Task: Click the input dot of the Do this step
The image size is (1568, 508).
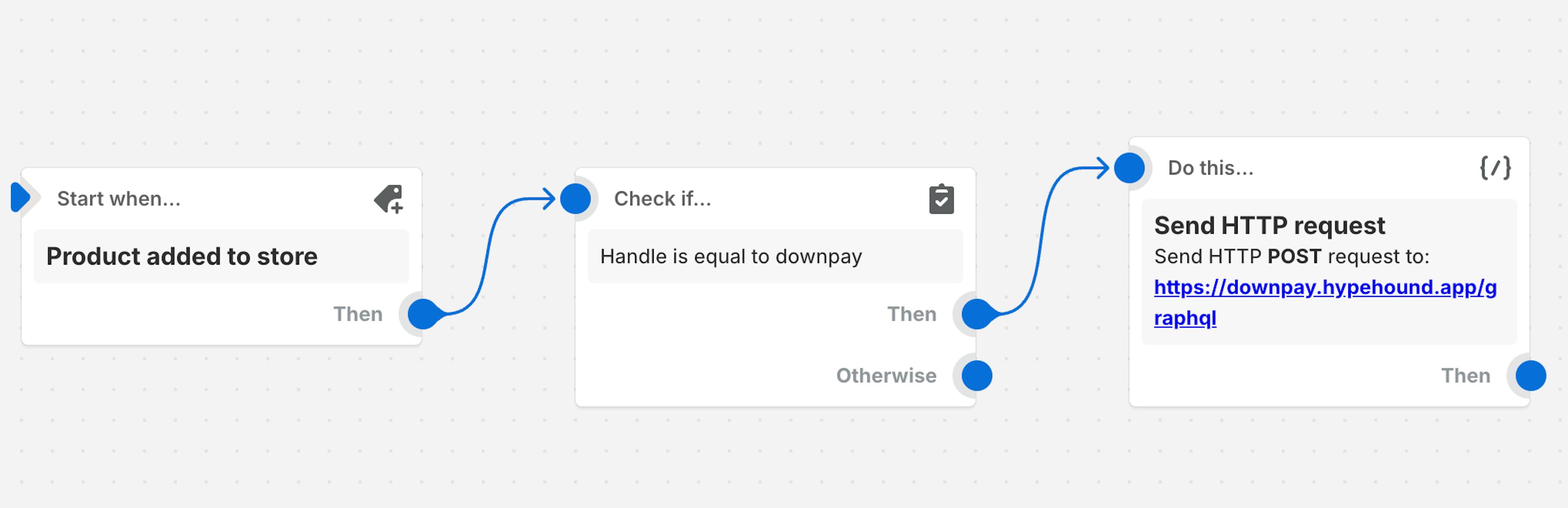Action: point(1129,168)
